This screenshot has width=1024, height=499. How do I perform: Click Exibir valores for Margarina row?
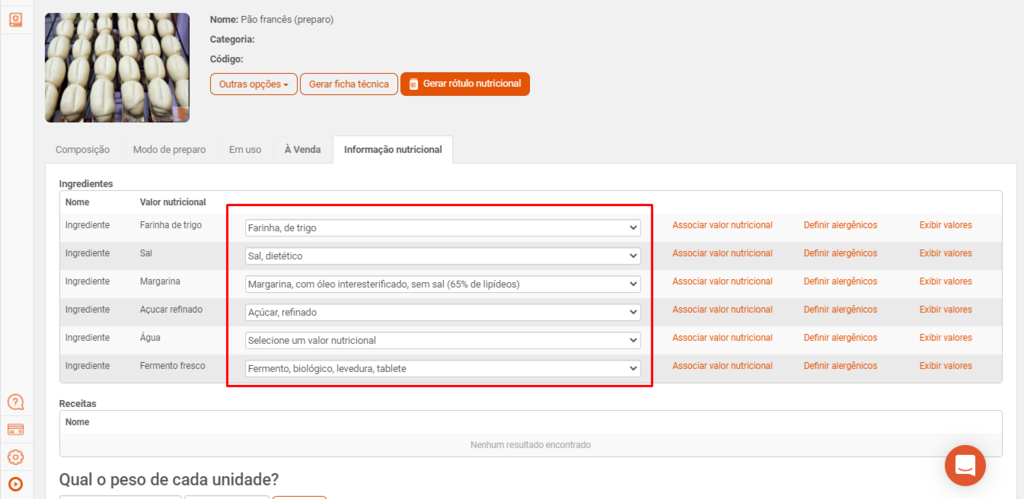click(946, 281)
